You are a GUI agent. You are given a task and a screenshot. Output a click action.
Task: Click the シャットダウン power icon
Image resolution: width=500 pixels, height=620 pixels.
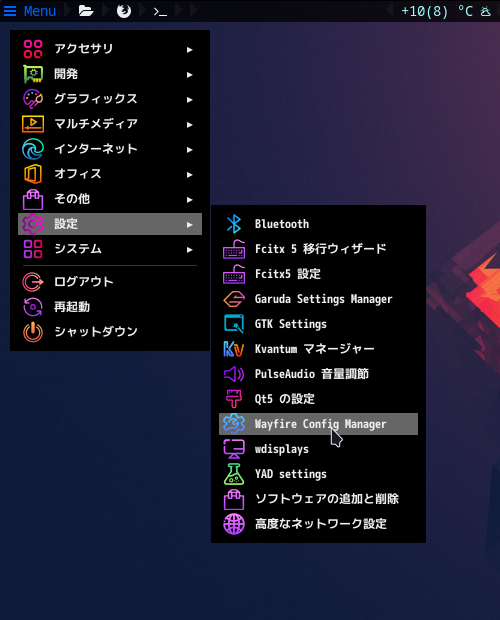(33, 332)
